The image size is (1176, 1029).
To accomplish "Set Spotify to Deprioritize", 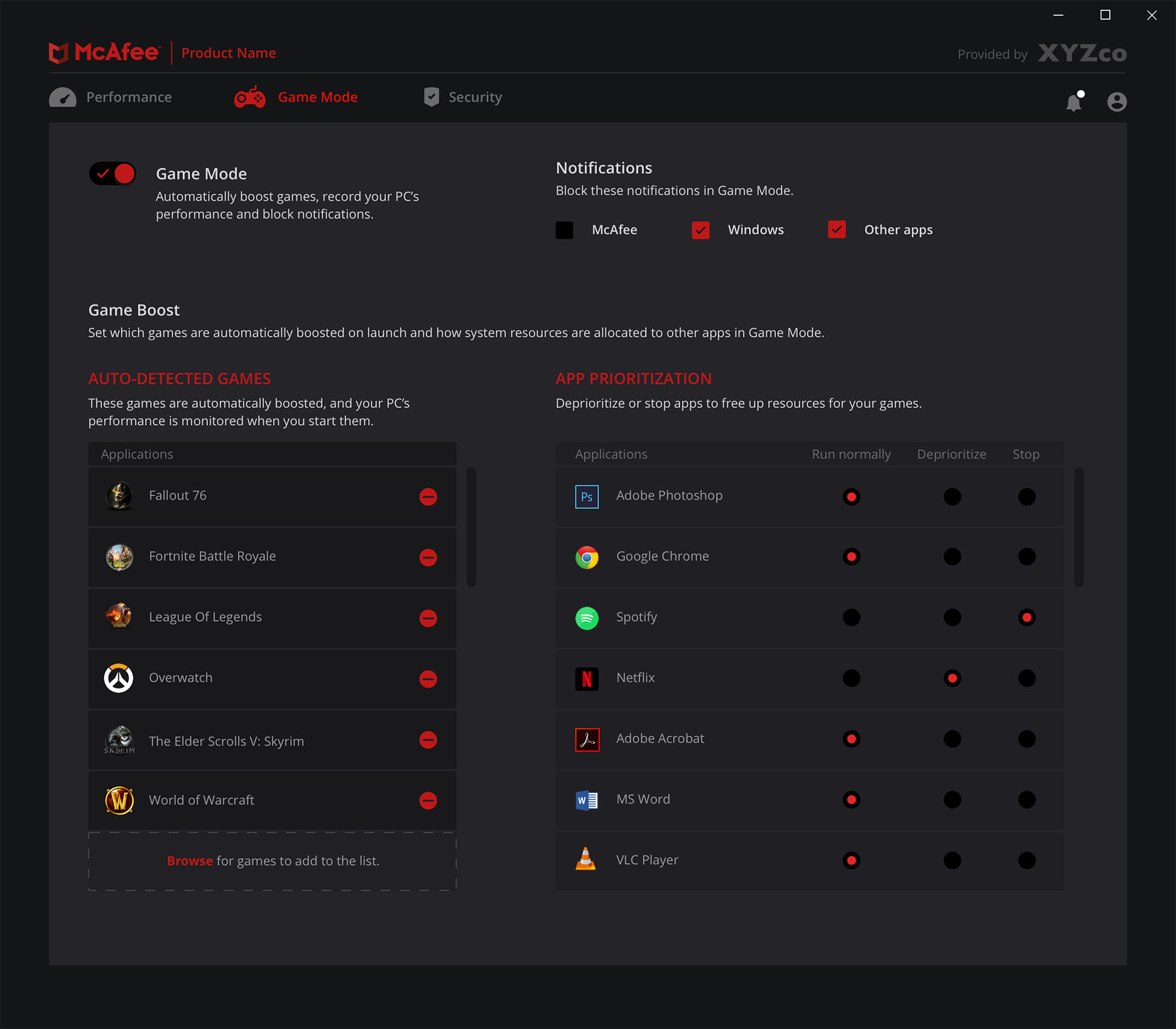I will [952, 617].
